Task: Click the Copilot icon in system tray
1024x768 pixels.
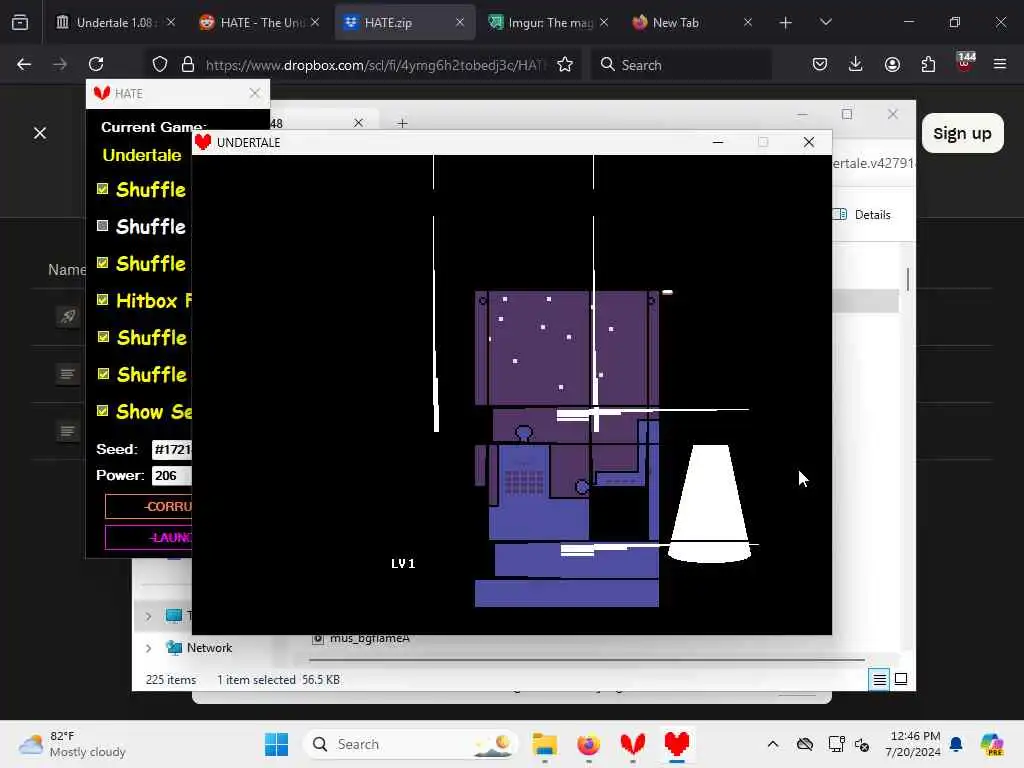Action: pos(992,744)
